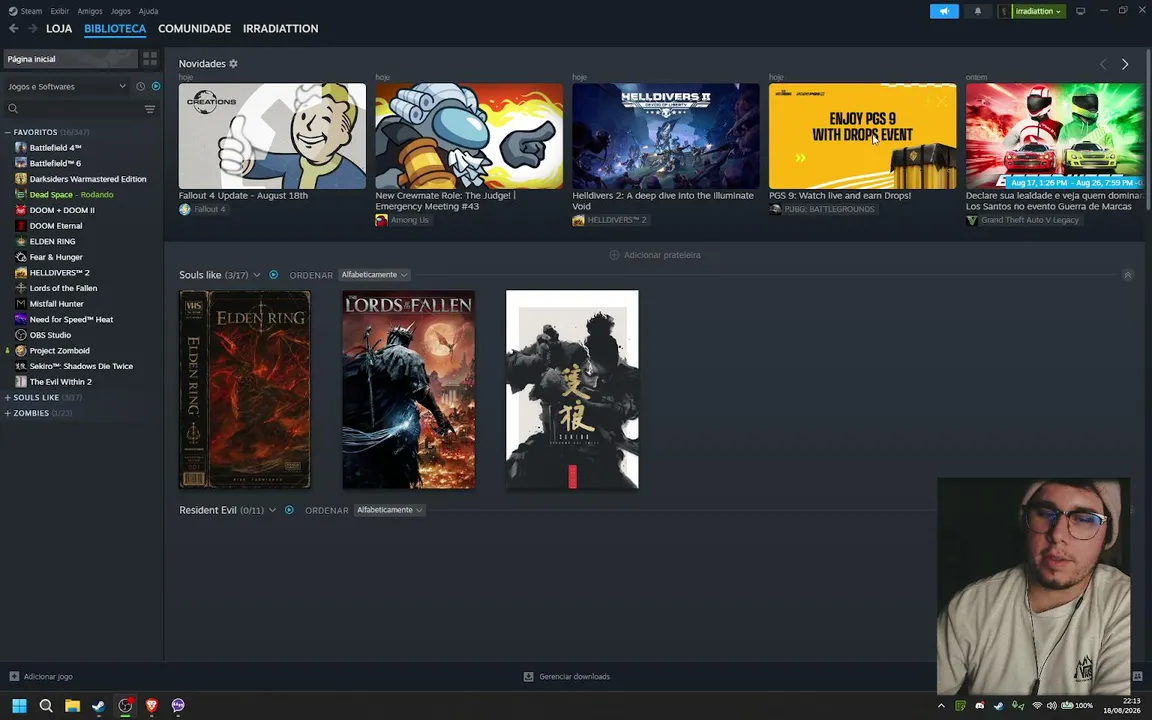The width and height of the screenshot is (1152, 720).
Task: Expand the SOULS LIKE category
Action: (7, 397)
